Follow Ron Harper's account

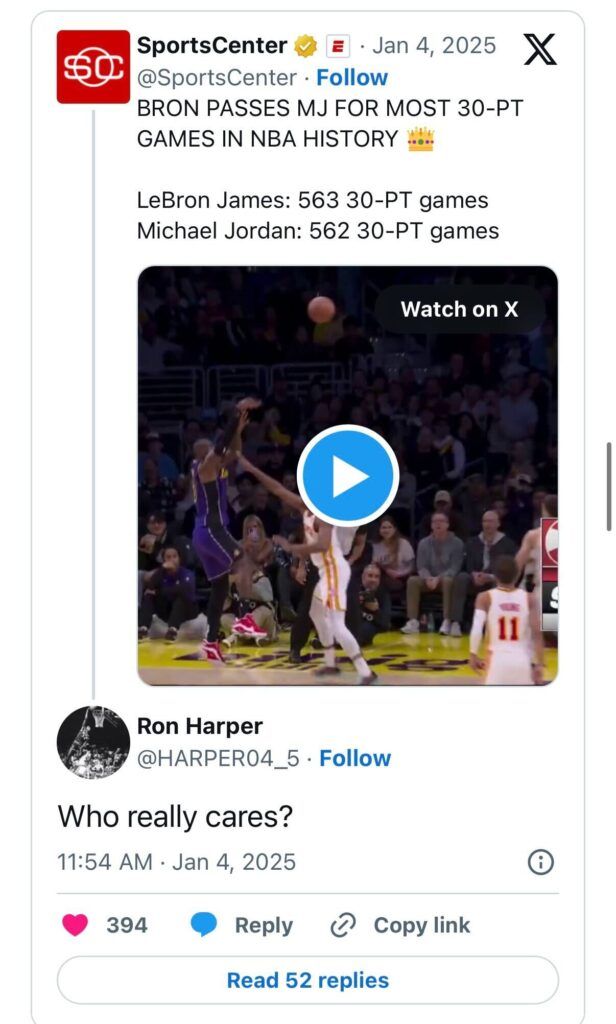pos(355,758)
